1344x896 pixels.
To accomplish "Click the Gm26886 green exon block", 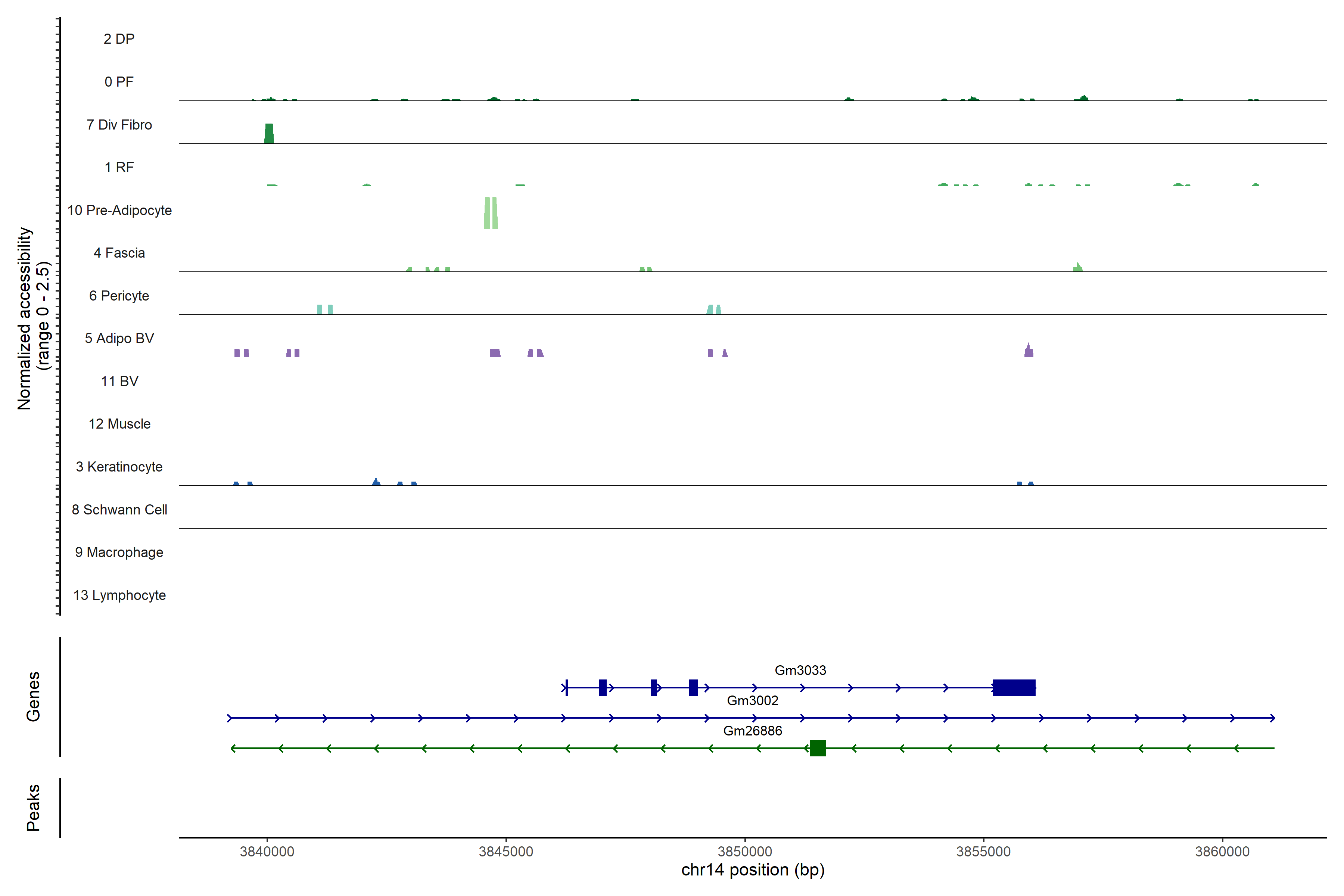I will click(x=818, y=748).
